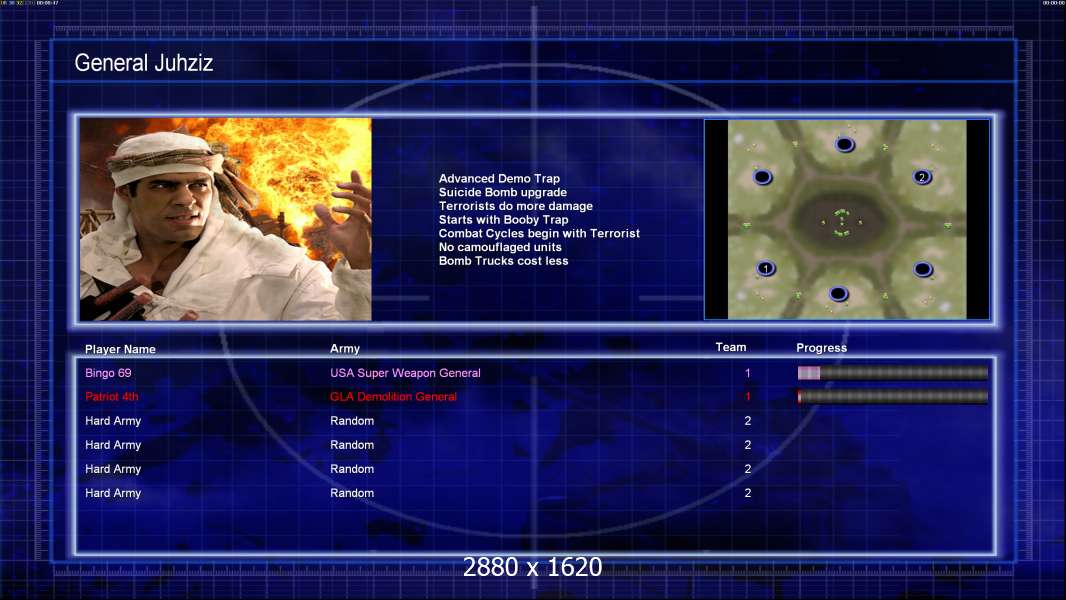Click 'GLA Demolition General' army entry

(x=393, y=397)
